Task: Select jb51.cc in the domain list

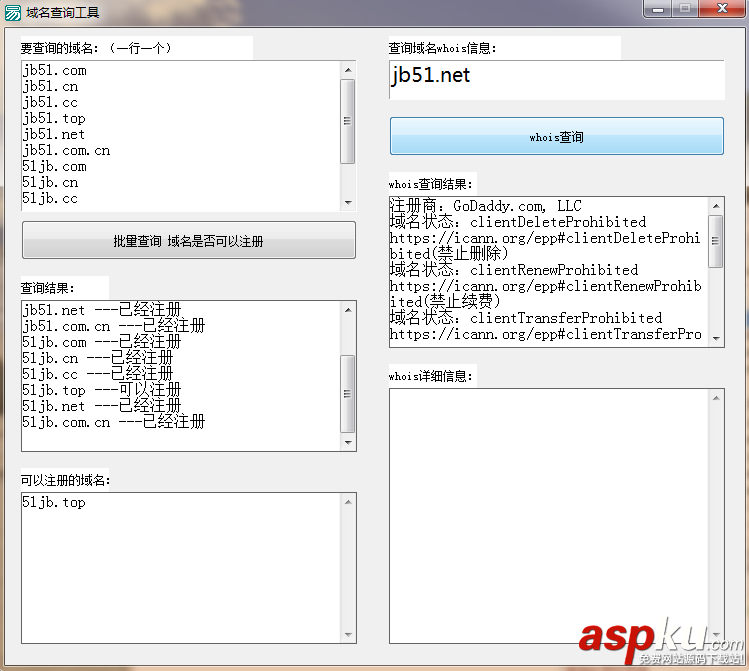Action: pos(50,103)
